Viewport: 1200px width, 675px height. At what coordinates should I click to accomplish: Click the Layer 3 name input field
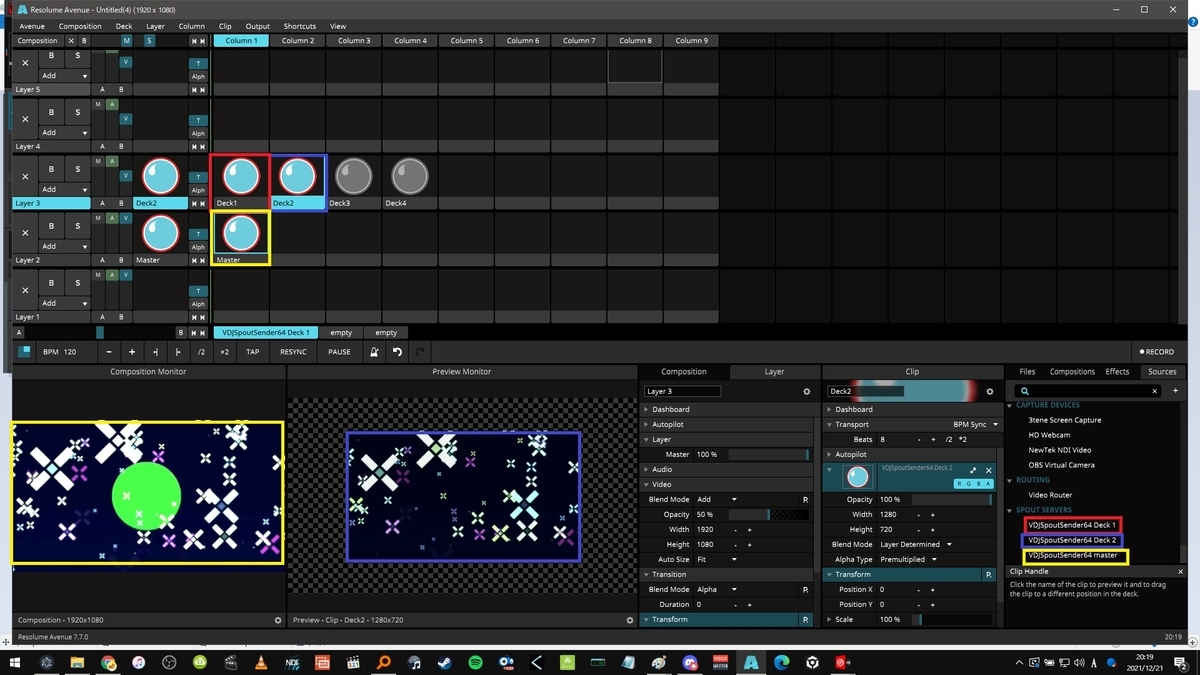point(682,391)
